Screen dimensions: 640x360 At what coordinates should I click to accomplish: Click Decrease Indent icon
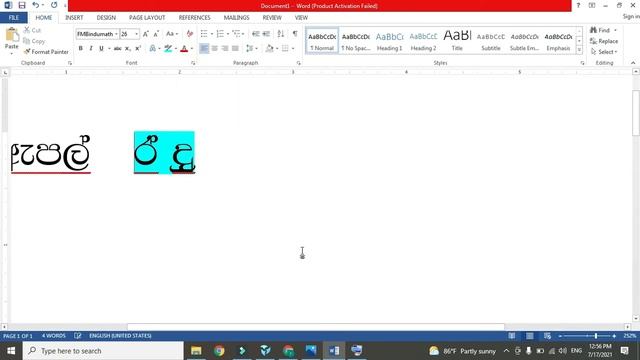tap(256, 34)
